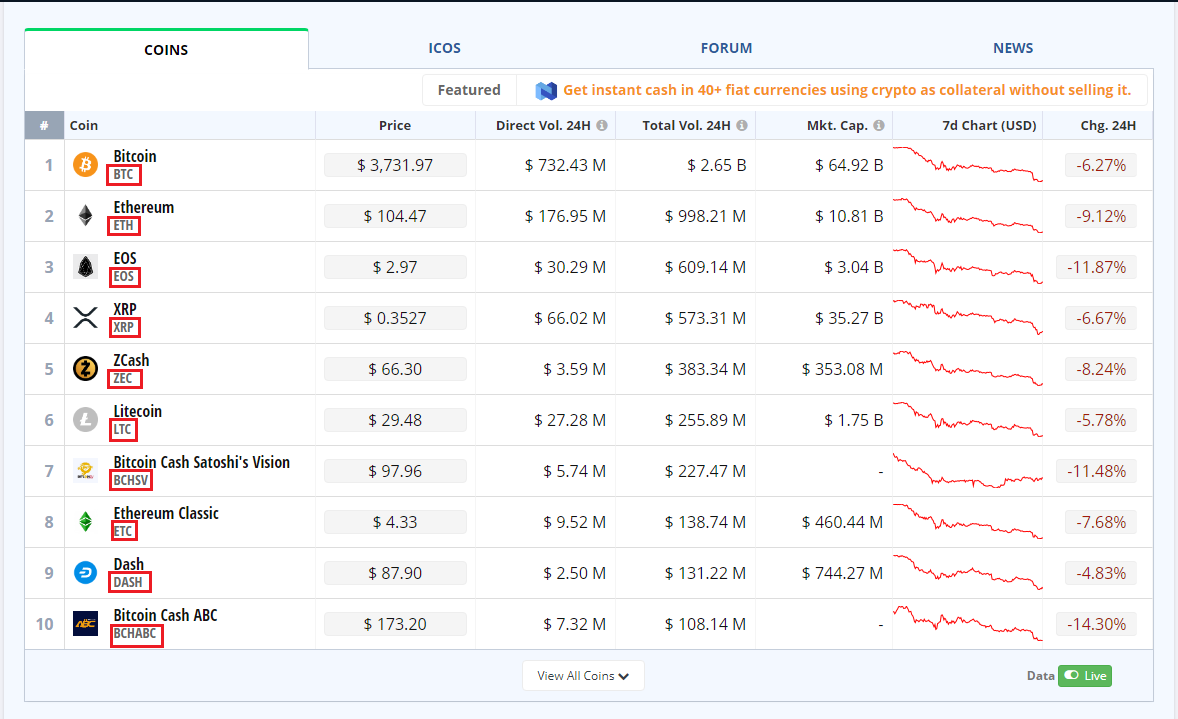View Bitcoin's 7d price chart thumbnail

(x=968, y=165)
